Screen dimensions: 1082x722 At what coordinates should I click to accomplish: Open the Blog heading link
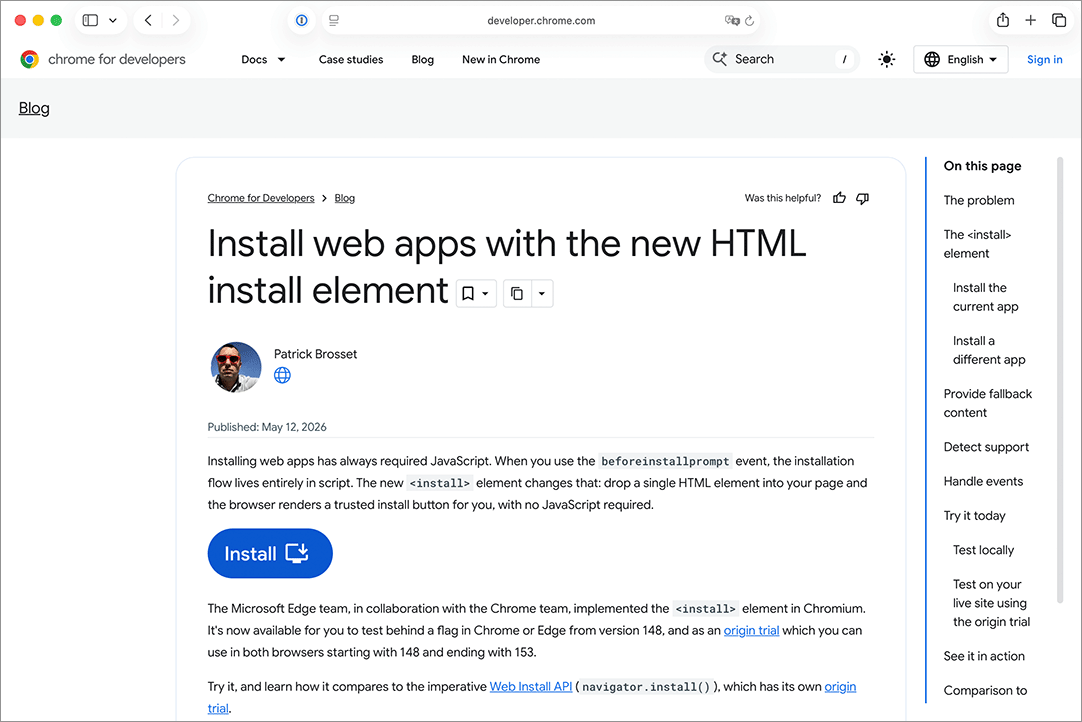point(34,108)
